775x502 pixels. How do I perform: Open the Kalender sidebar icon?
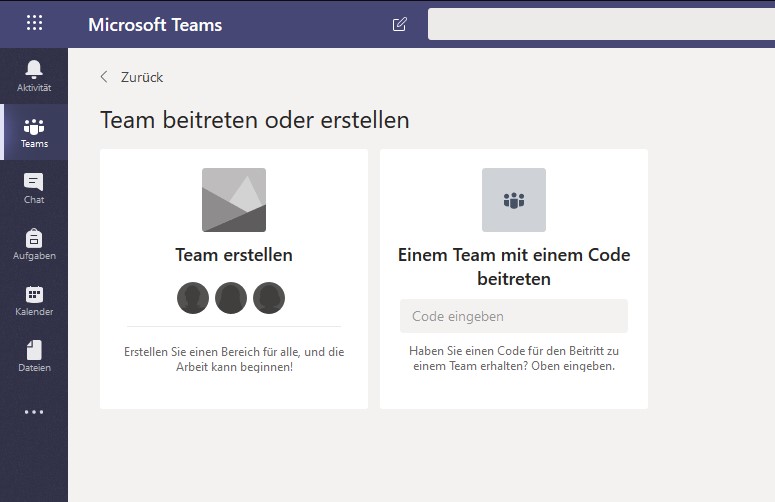point(34,300)
